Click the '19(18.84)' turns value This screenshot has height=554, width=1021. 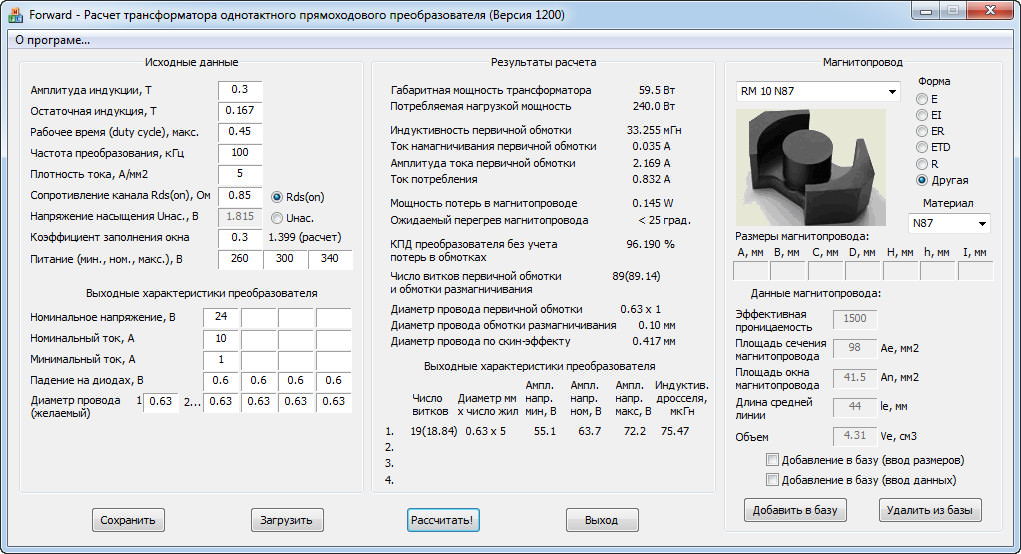pyautogui.click(x=434, y=431)
